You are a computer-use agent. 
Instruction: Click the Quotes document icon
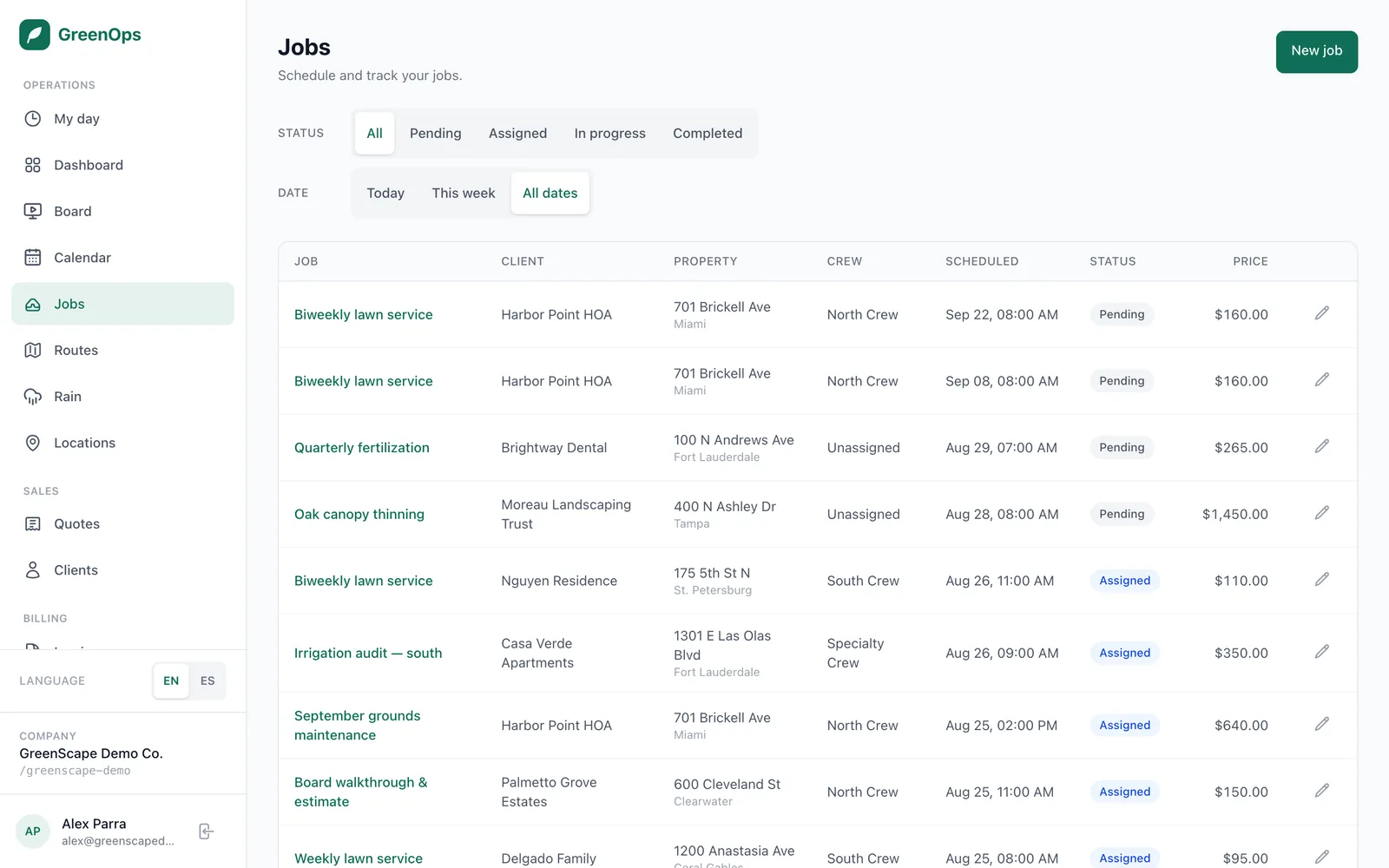(33, 523)
